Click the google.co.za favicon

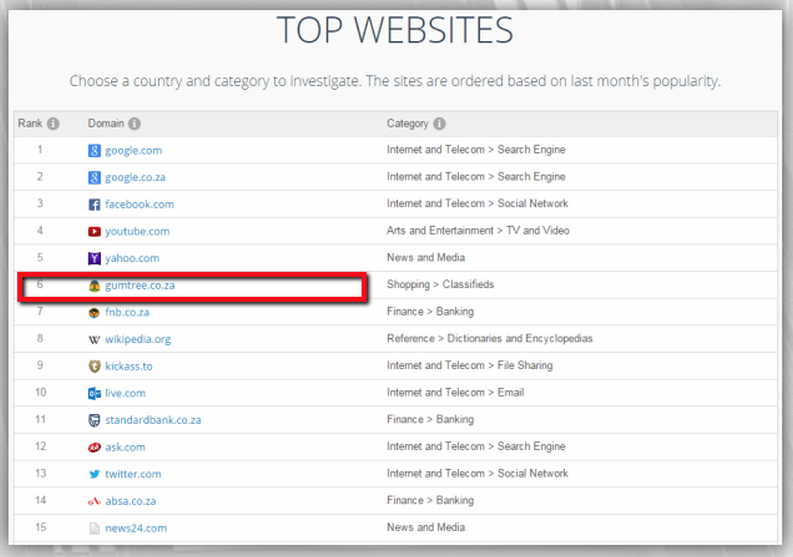pos(94,178)
